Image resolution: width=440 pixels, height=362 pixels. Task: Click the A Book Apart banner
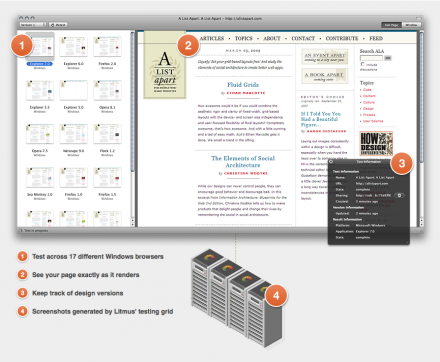325,76
